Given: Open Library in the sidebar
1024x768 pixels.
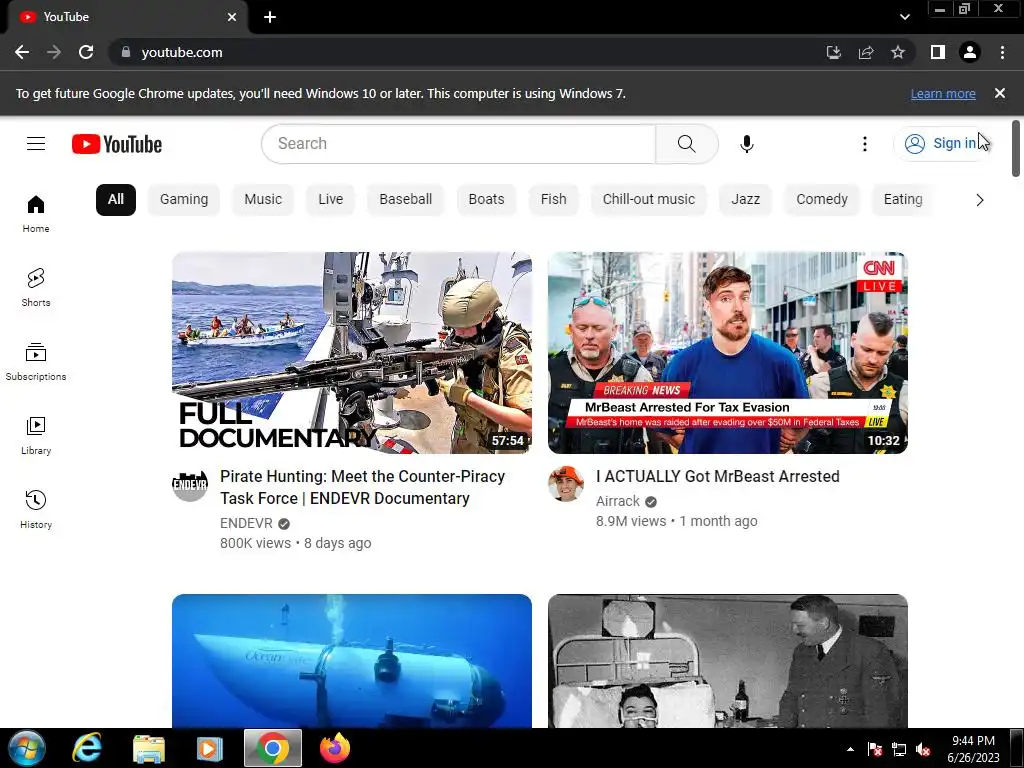Looking at the screenshot, I should (36, 436).
